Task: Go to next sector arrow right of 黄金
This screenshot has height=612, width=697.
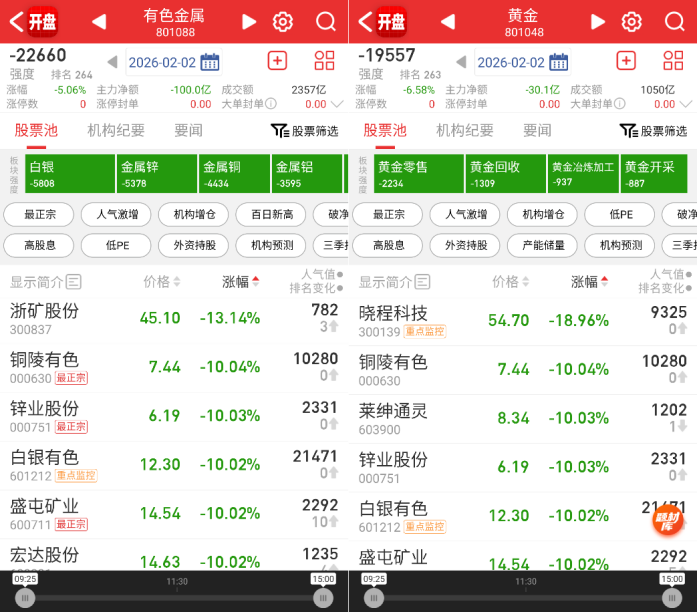Action: 598,22
